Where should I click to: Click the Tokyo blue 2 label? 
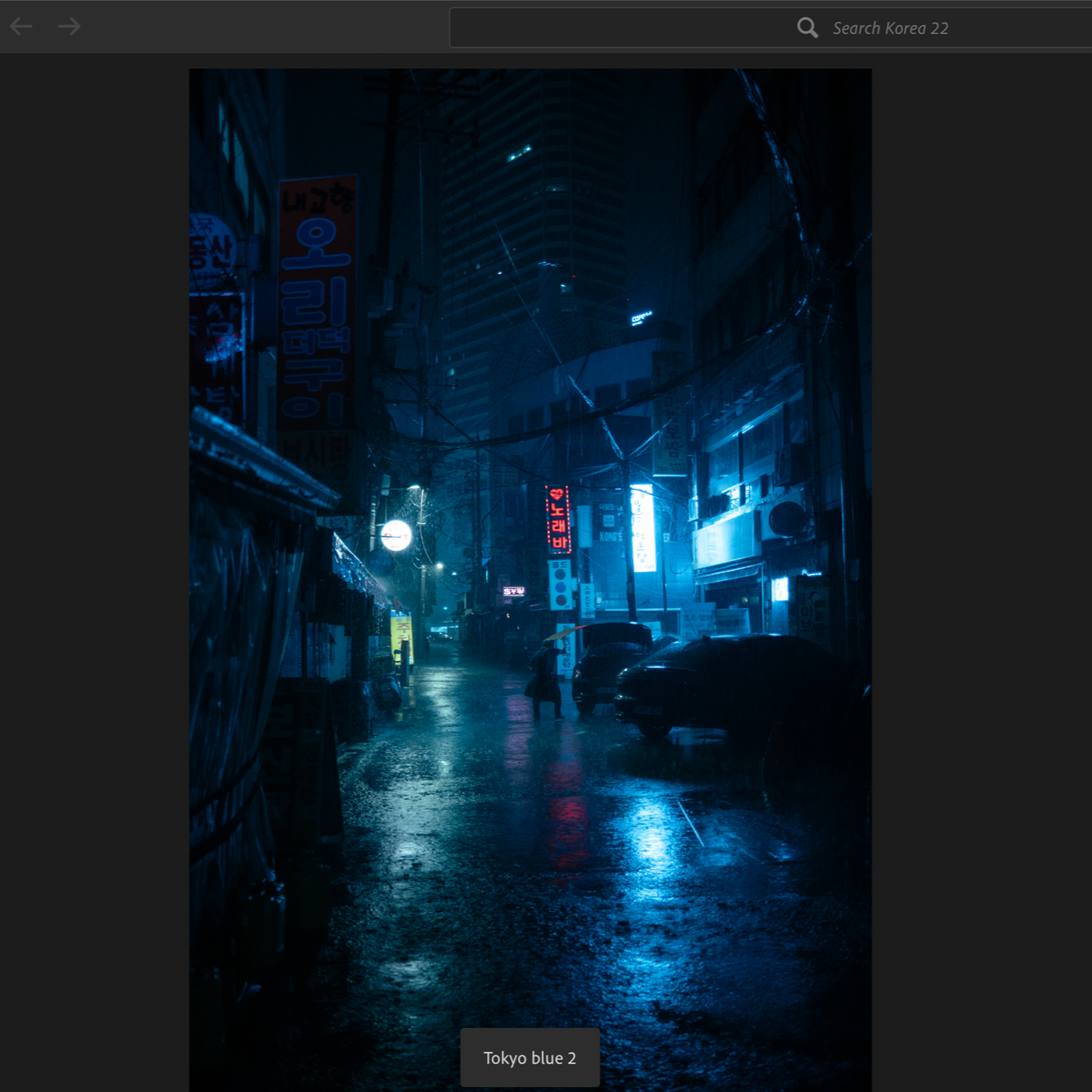(530, 1057)
